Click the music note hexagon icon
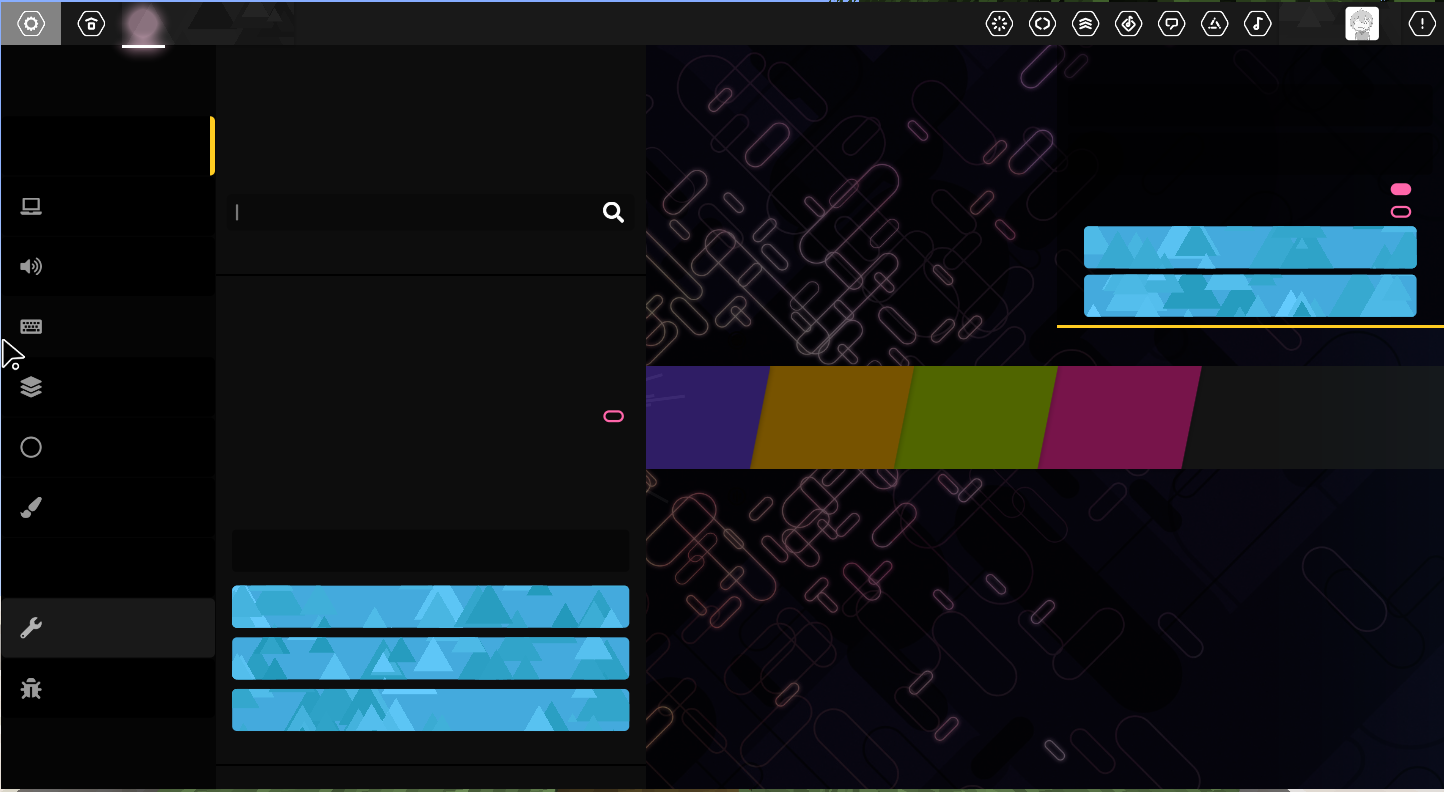1444x792 pixels. (x=1257, y=23)
